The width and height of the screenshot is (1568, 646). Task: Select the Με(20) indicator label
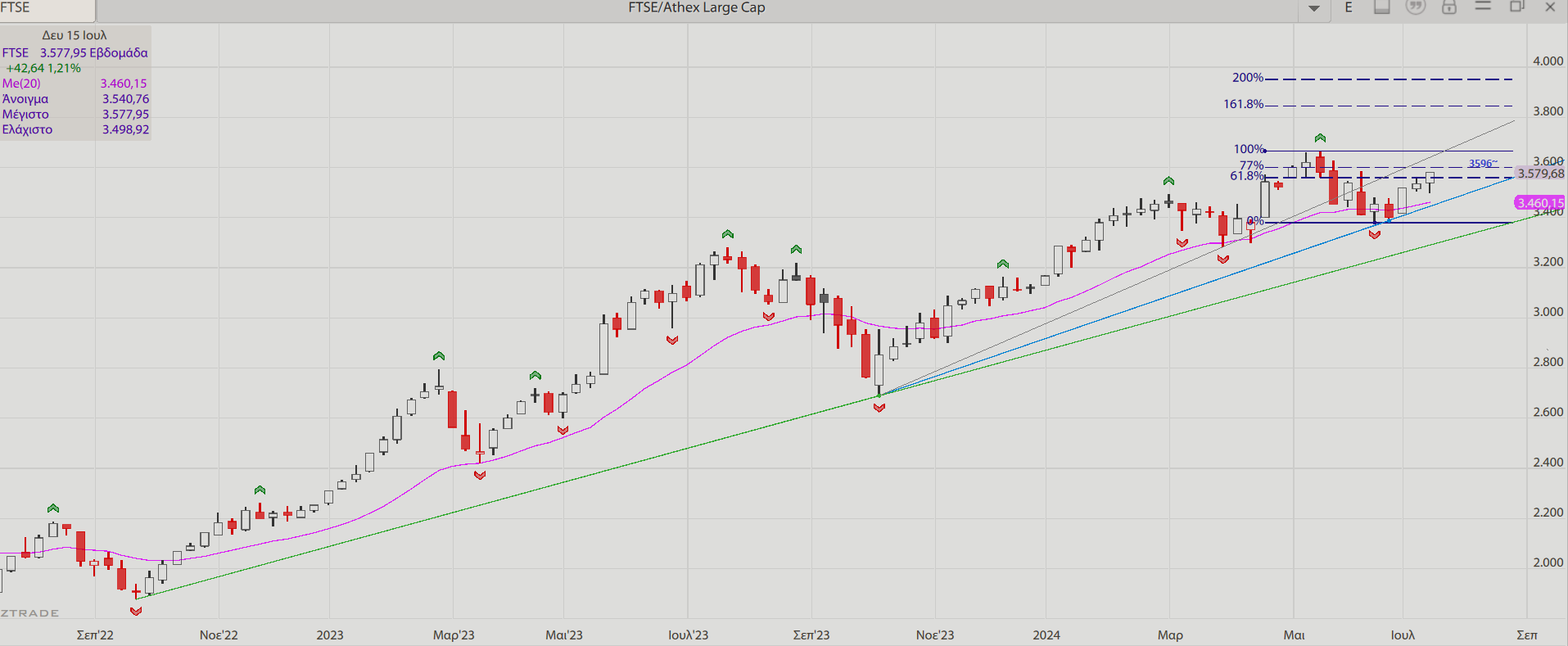(21, 84)
